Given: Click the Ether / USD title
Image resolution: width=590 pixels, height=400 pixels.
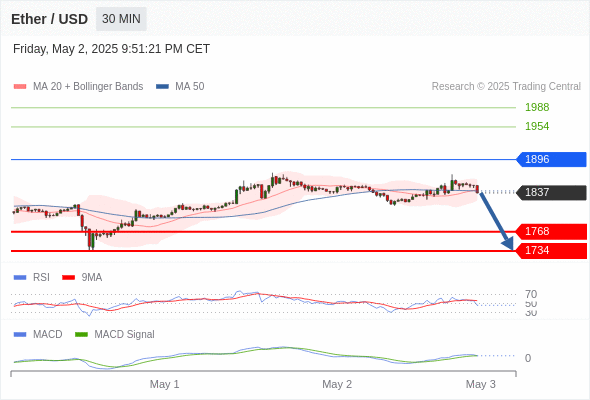Looking at the screenshot, I should pyautogui.click(x=49, y=19).
